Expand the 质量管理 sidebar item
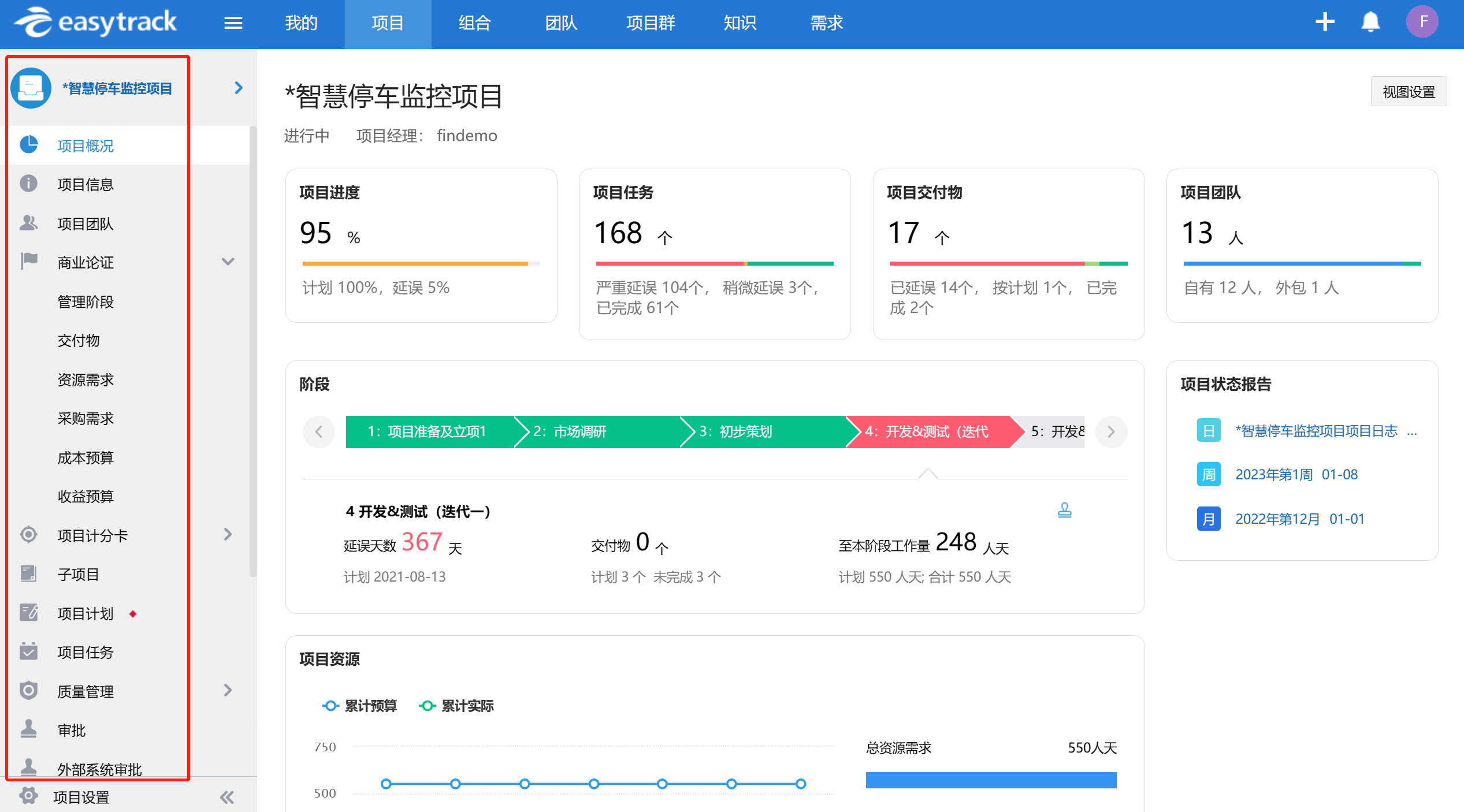The height and width of the screenshot is (812, 1464). click(228, 690)
